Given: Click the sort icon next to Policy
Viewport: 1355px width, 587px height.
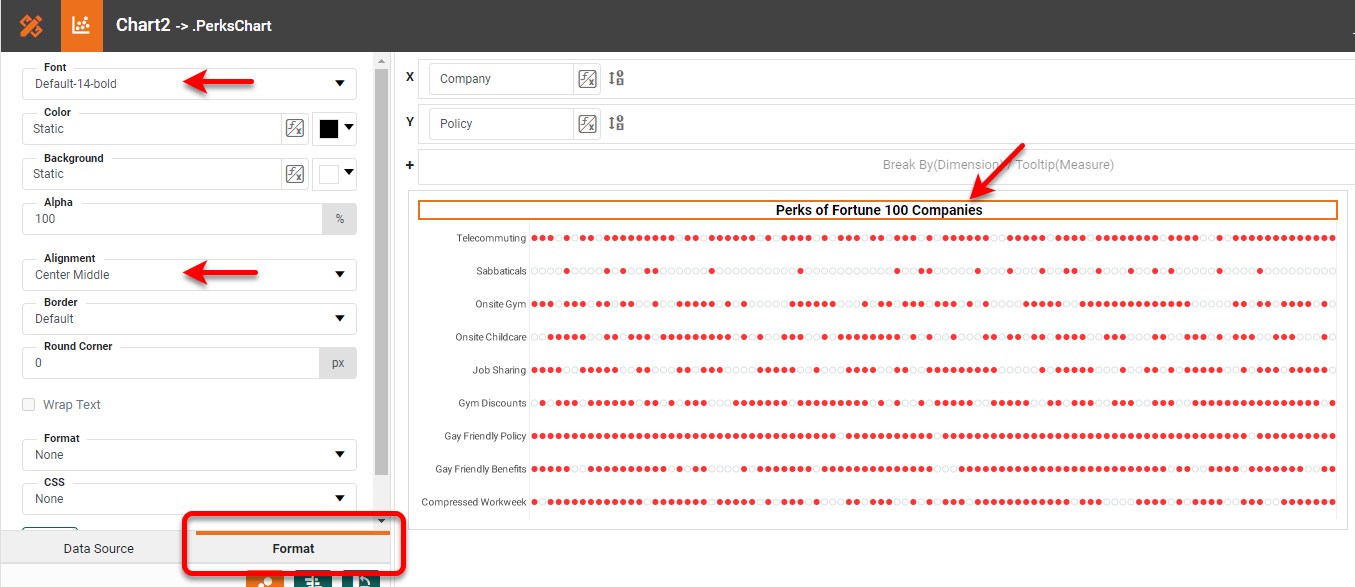Looking at the screenshot, I should (x=616, y=123).
